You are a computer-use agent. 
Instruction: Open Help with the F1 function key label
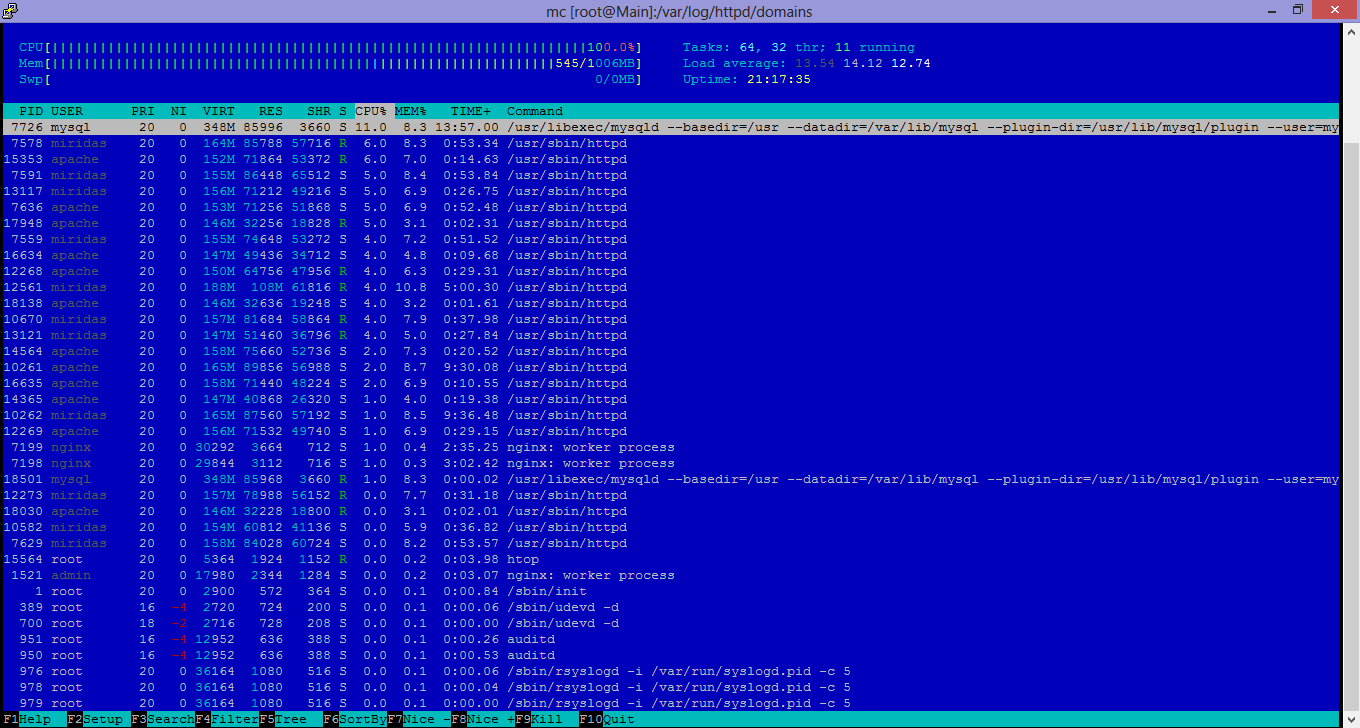click(27, 719)
